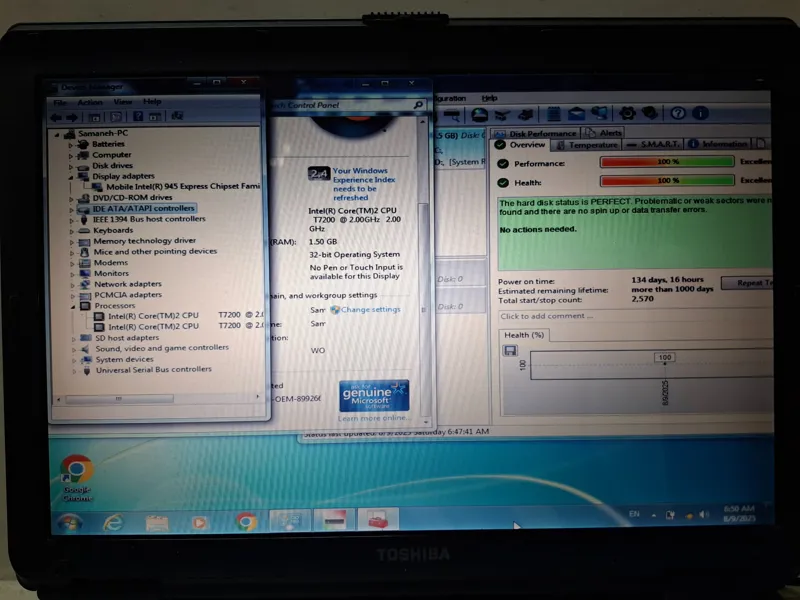Screen dimensions: 800x600
Task: Click the settings gear icon in disk tool
Action: click(x=627, y=113)
